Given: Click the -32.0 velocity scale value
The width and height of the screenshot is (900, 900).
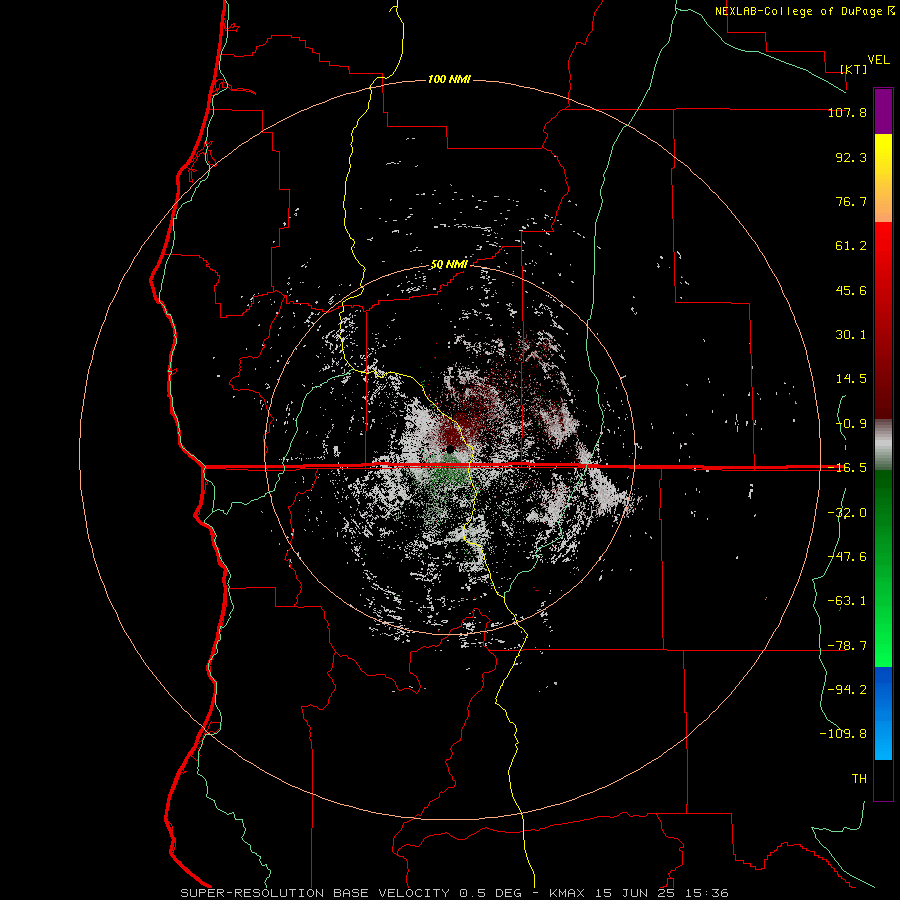Looking at the screenshot, I should 847,513.
